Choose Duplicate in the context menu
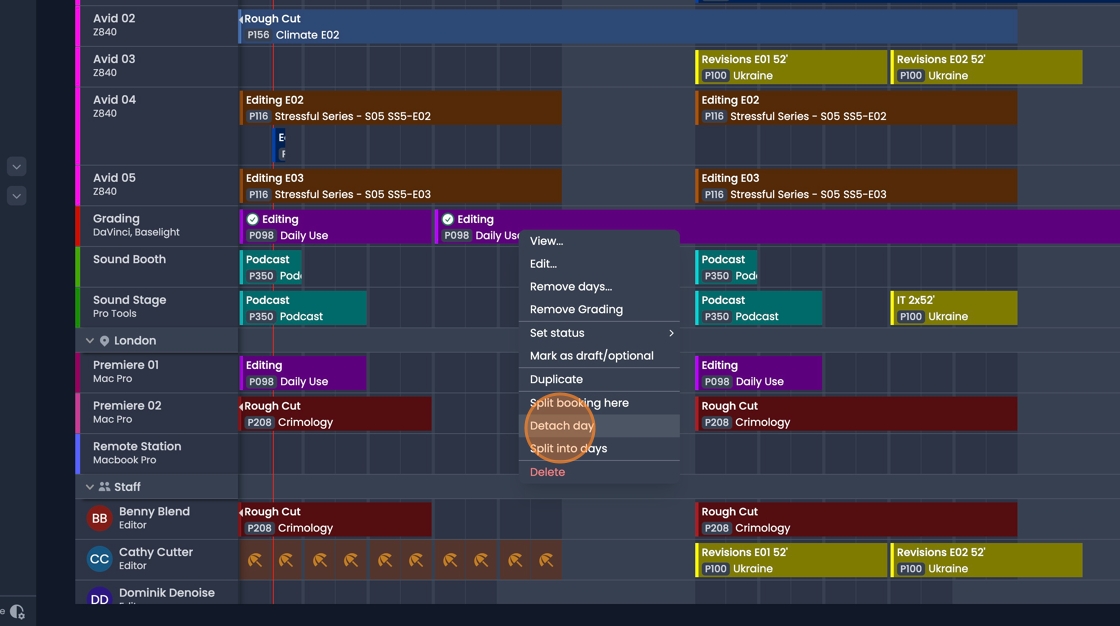 pos(556,379)
